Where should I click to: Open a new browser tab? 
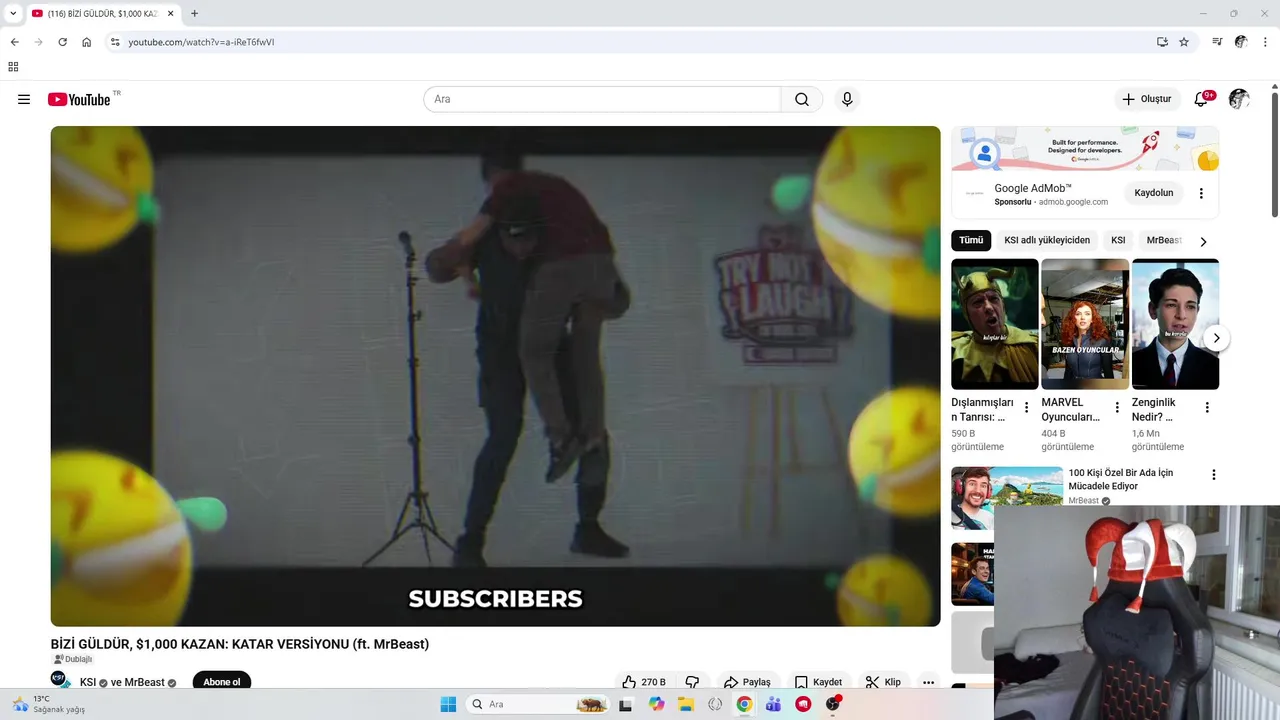pyautogui.click(x=194, y=13)
